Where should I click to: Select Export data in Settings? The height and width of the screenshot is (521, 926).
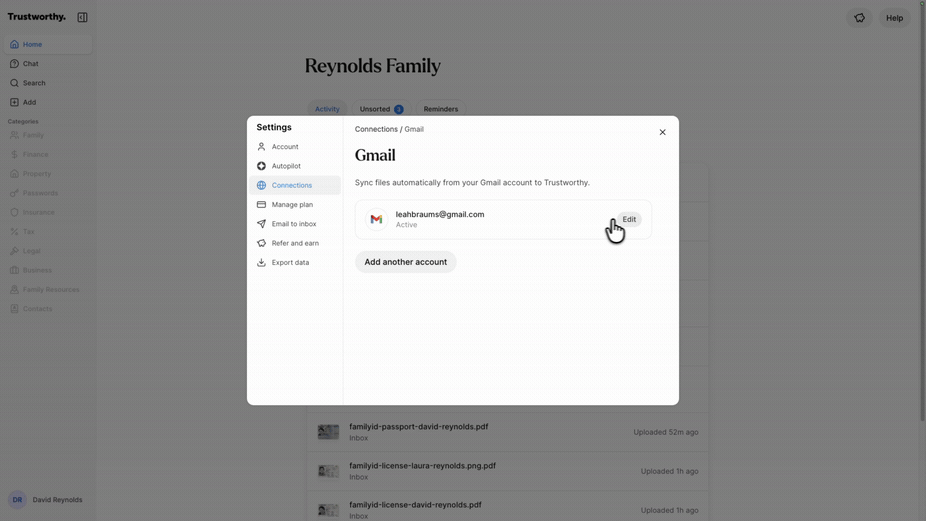click(x=295, y=262)
